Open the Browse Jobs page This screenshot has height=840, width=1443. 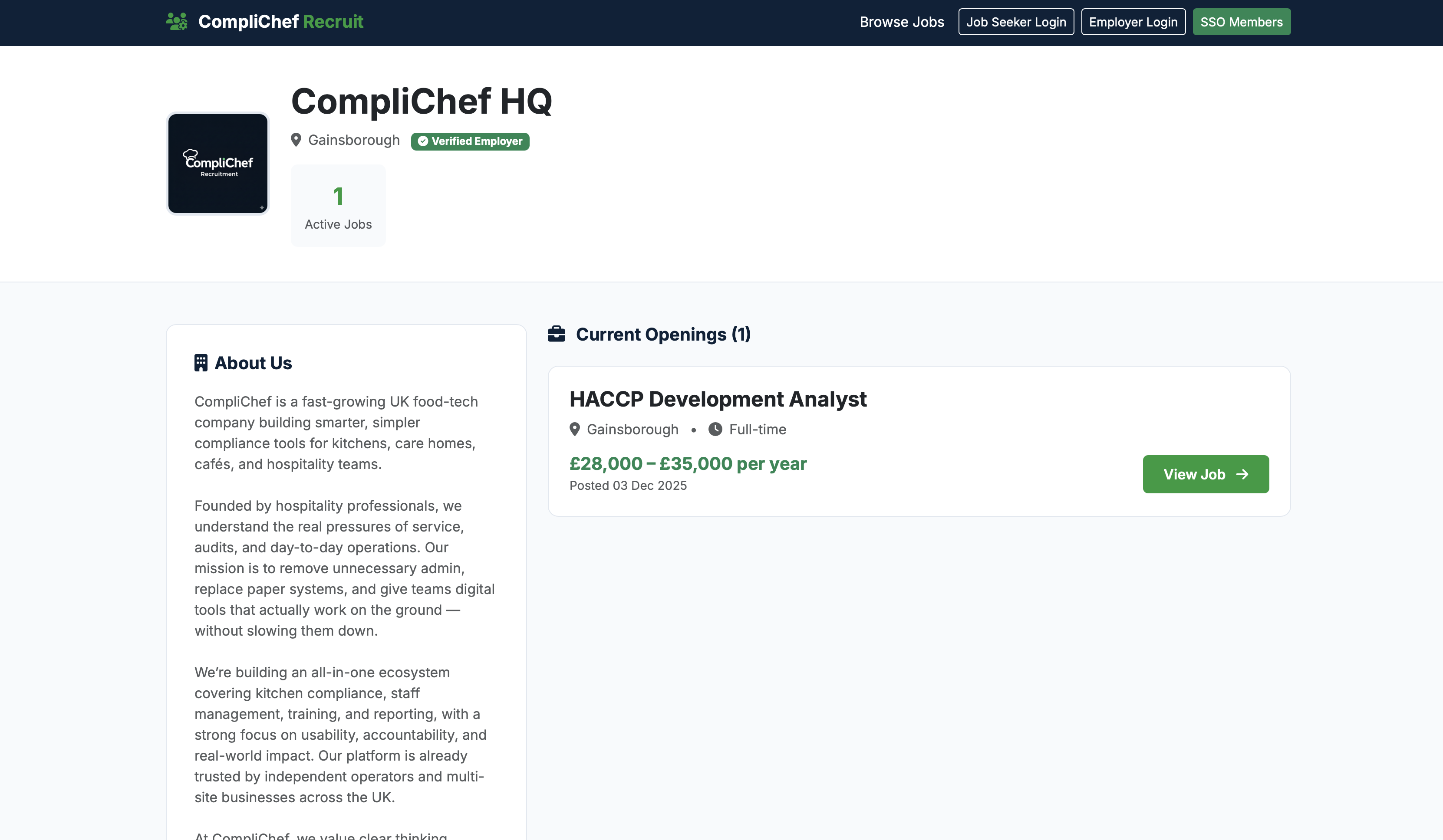[x=901, y=22]
